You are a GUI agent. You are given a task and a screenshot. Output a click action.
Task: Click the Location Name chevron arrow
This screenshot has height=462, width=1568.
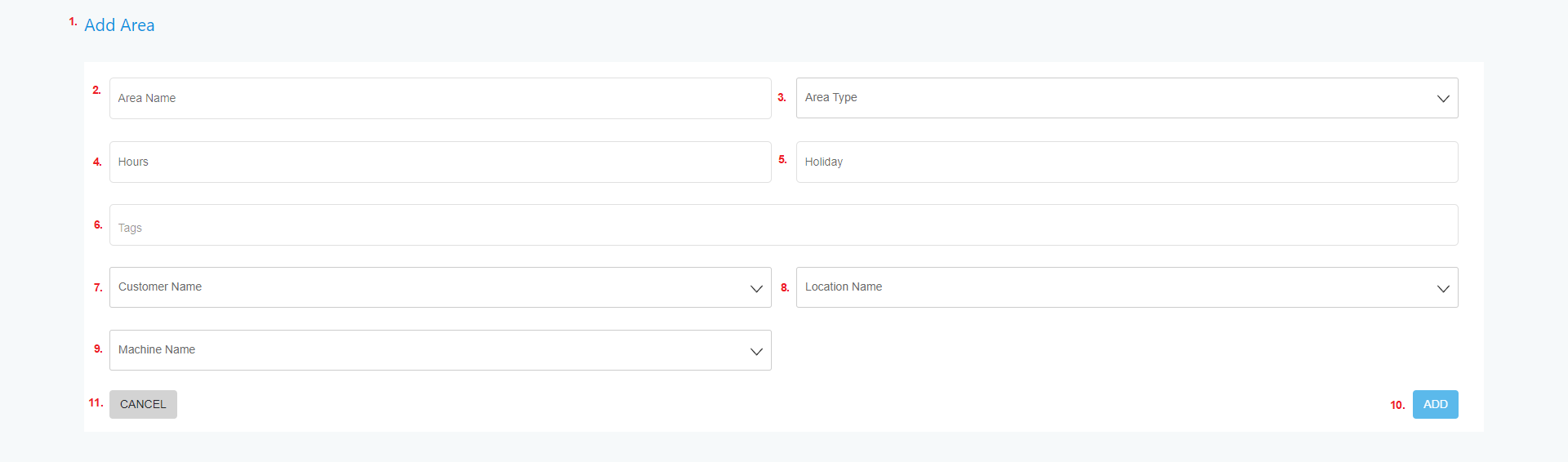tap(1443, 289)
